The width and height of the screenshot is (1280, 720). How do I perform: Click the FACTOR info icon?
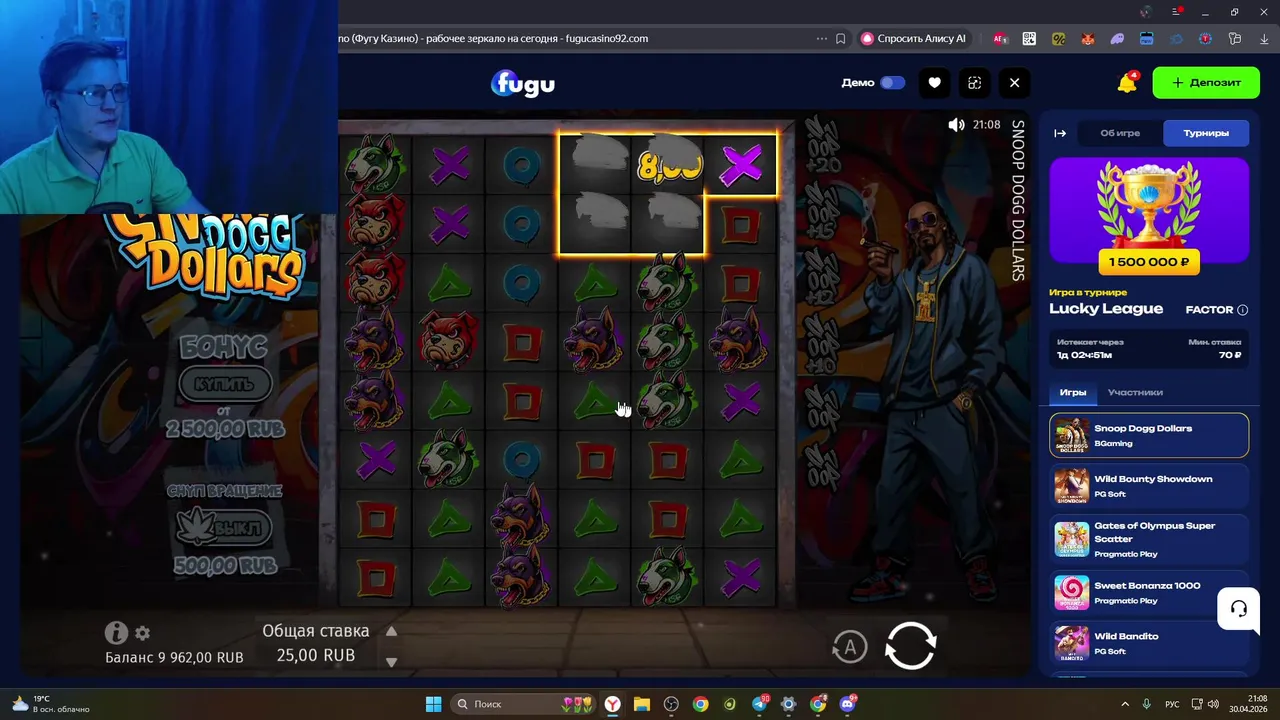[1243, 310]
